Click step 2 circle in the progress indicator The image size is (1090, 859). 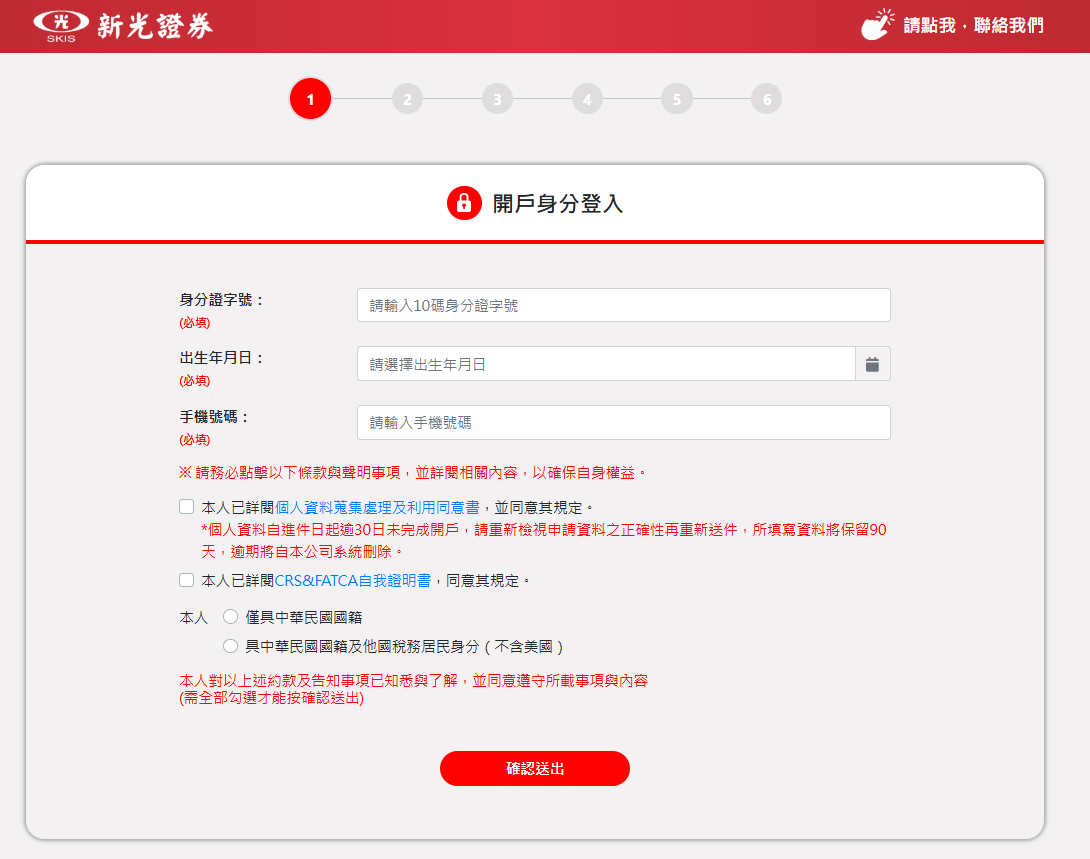point(407,99)
